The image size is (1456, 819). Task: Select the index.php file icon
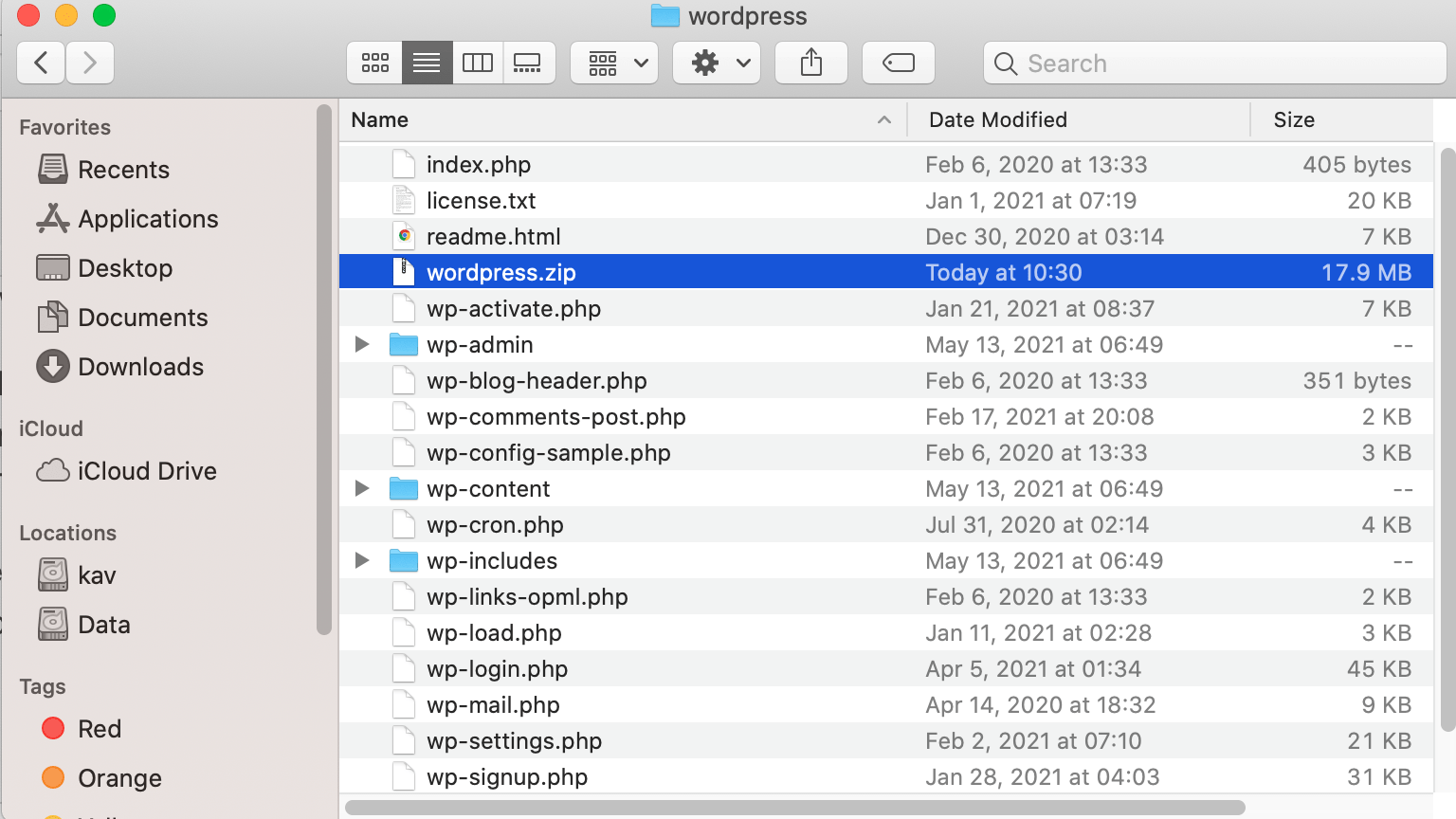[x=404, y=165]
